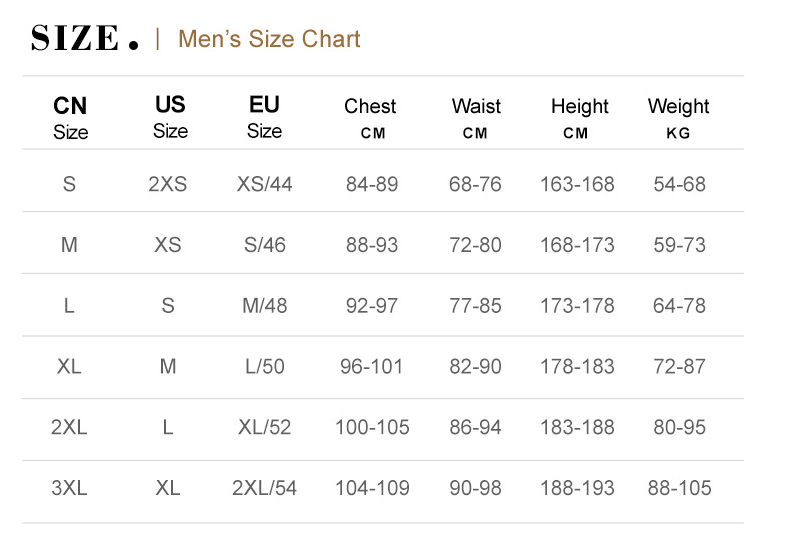Click the US size 2XS cell
Viewport: 790px width, 538px height.
coord(168,184)
